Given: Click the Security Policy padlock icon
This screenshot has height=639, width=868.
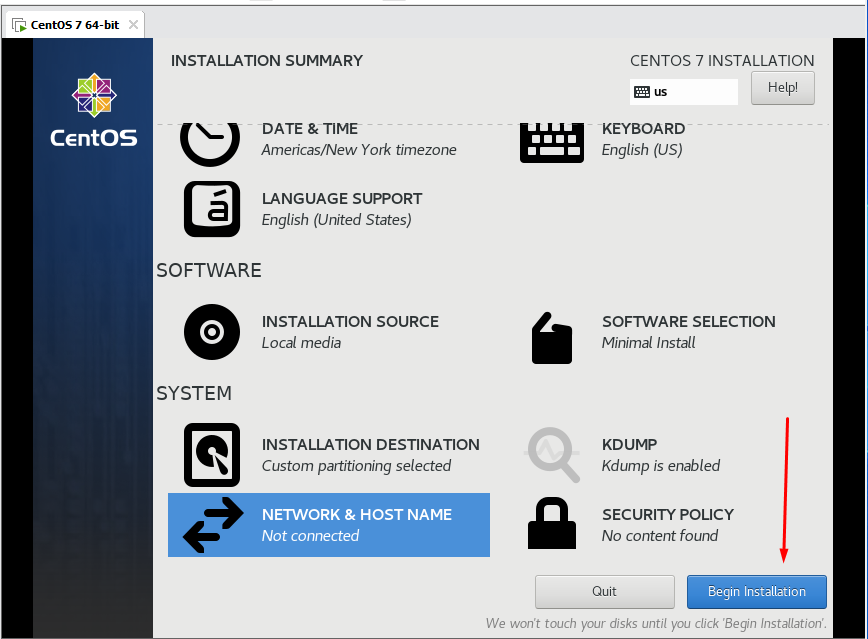Looking at the screenshot, I should click(x=551, y=523).
